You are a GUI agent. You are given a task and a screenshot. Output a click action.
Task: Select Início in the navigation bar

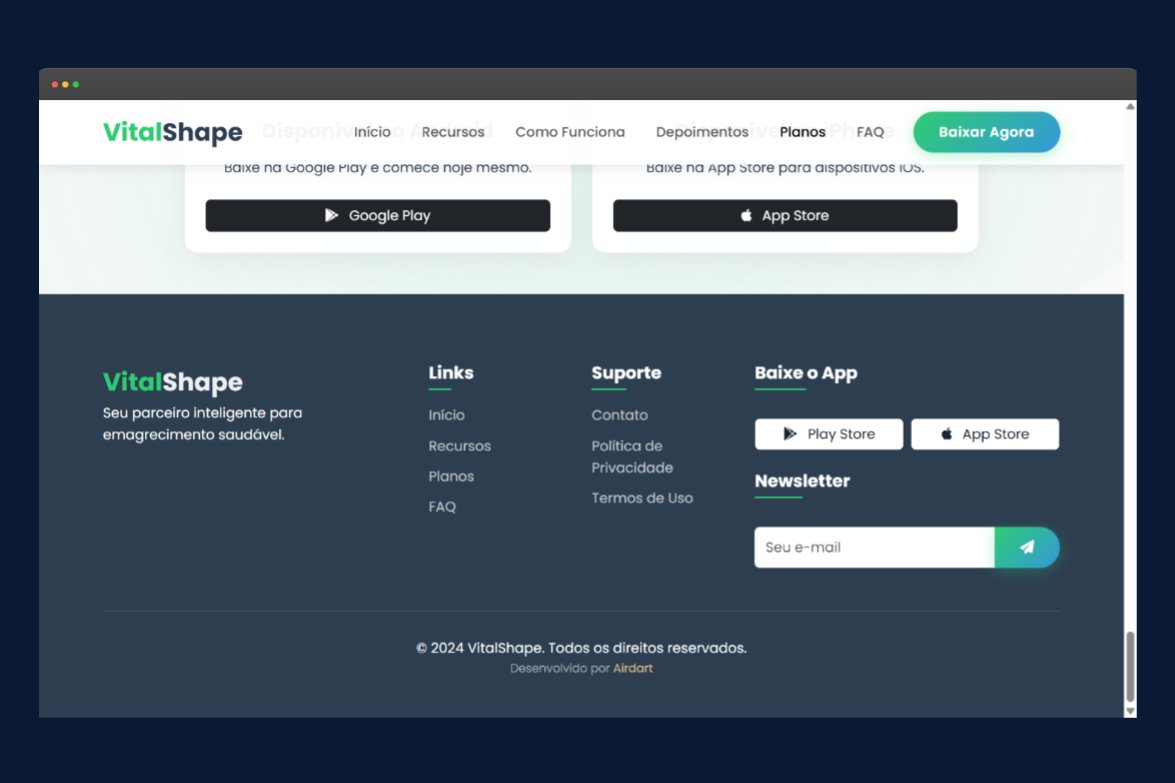point(372,131)
